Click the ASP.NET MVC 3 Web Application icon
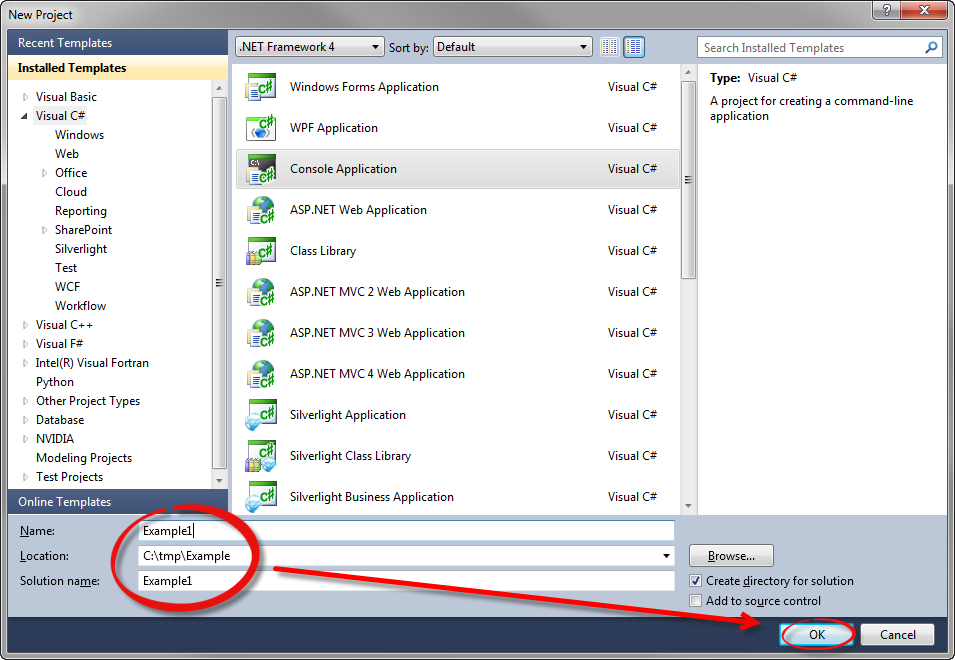This screenshot has height=660, width=955. click(x=261, y=333)
